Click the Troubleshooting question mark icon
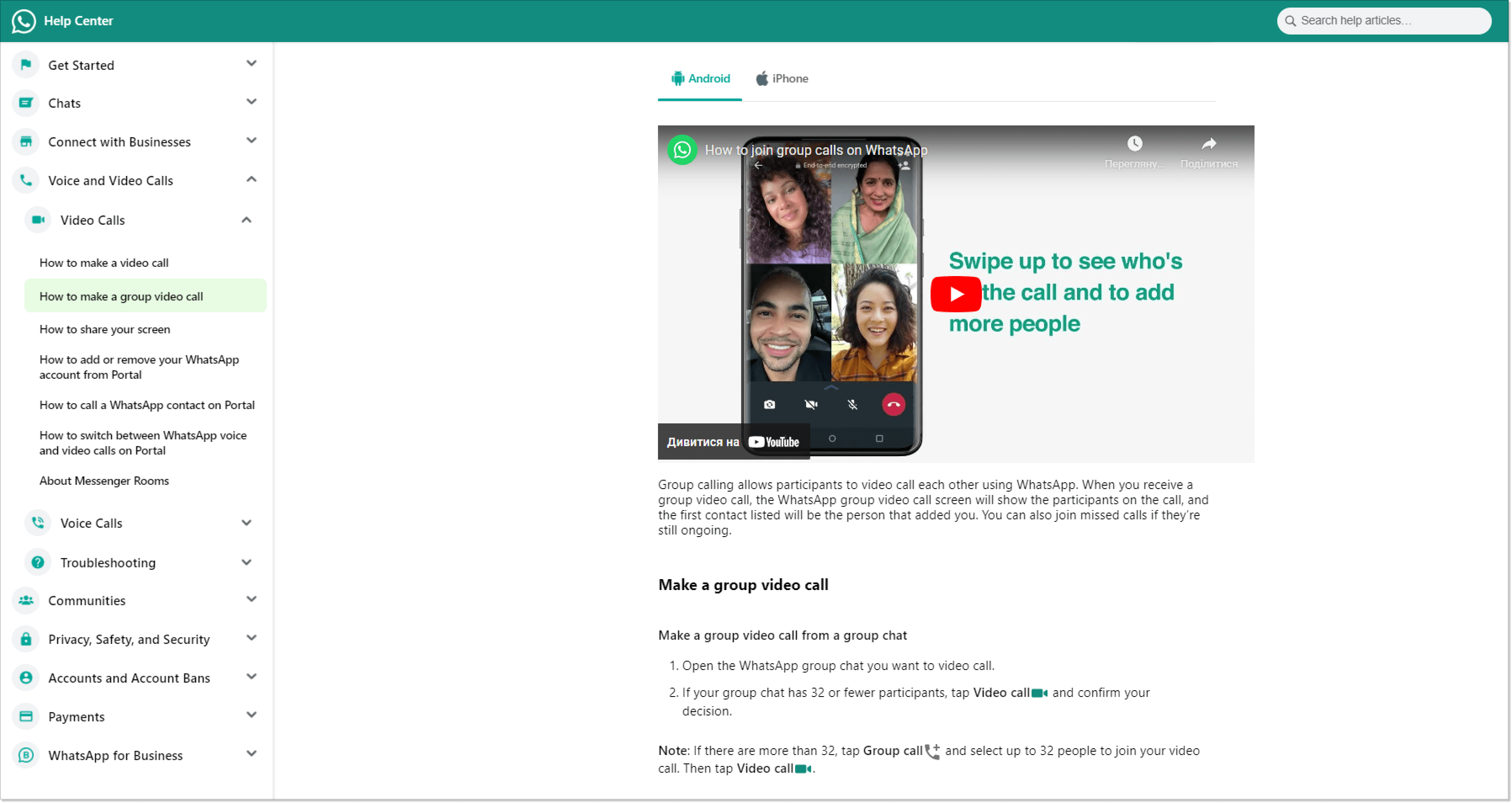 click(38, 562)
